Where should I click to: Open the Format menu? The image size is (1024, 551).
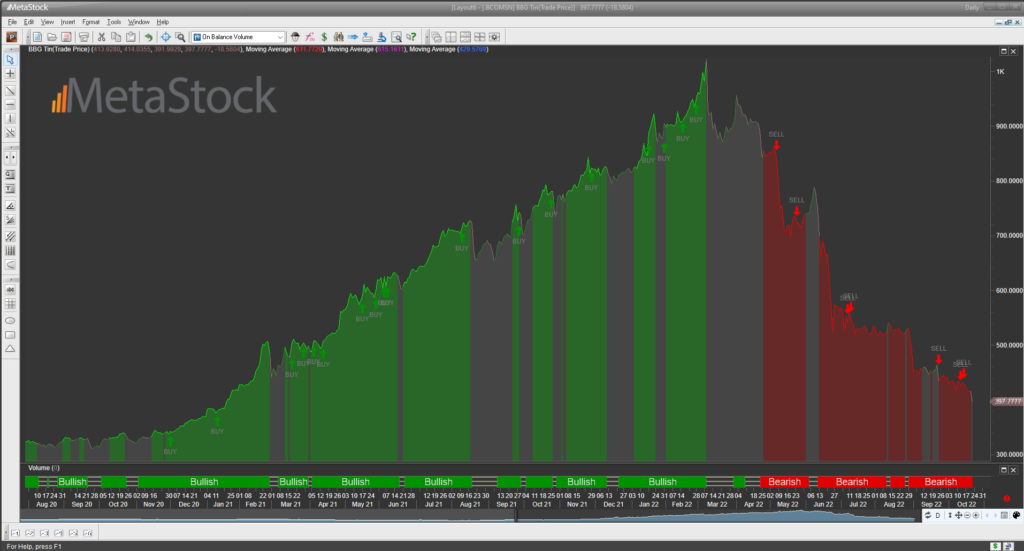(91, 21)
